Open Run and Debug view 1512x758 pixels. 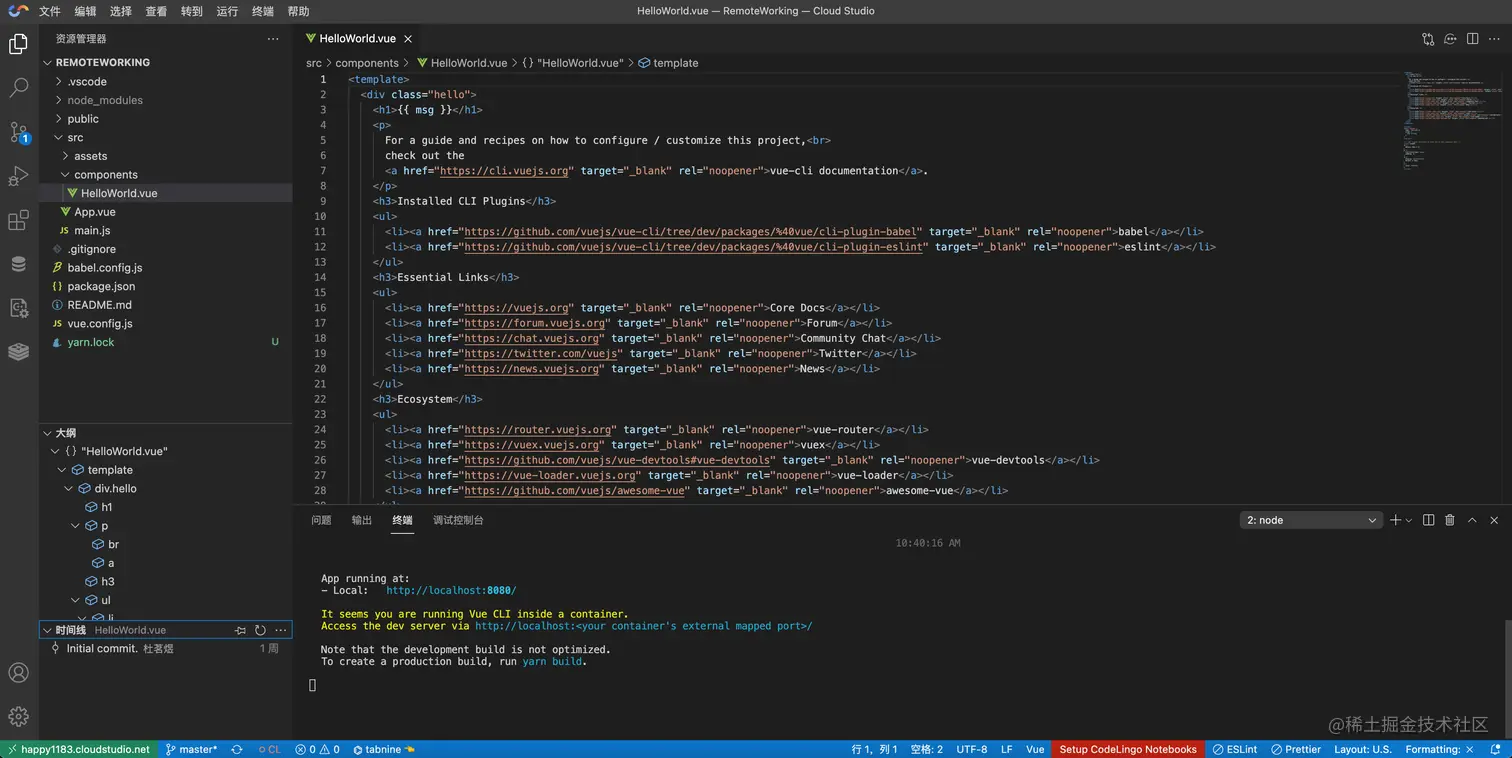18,177
